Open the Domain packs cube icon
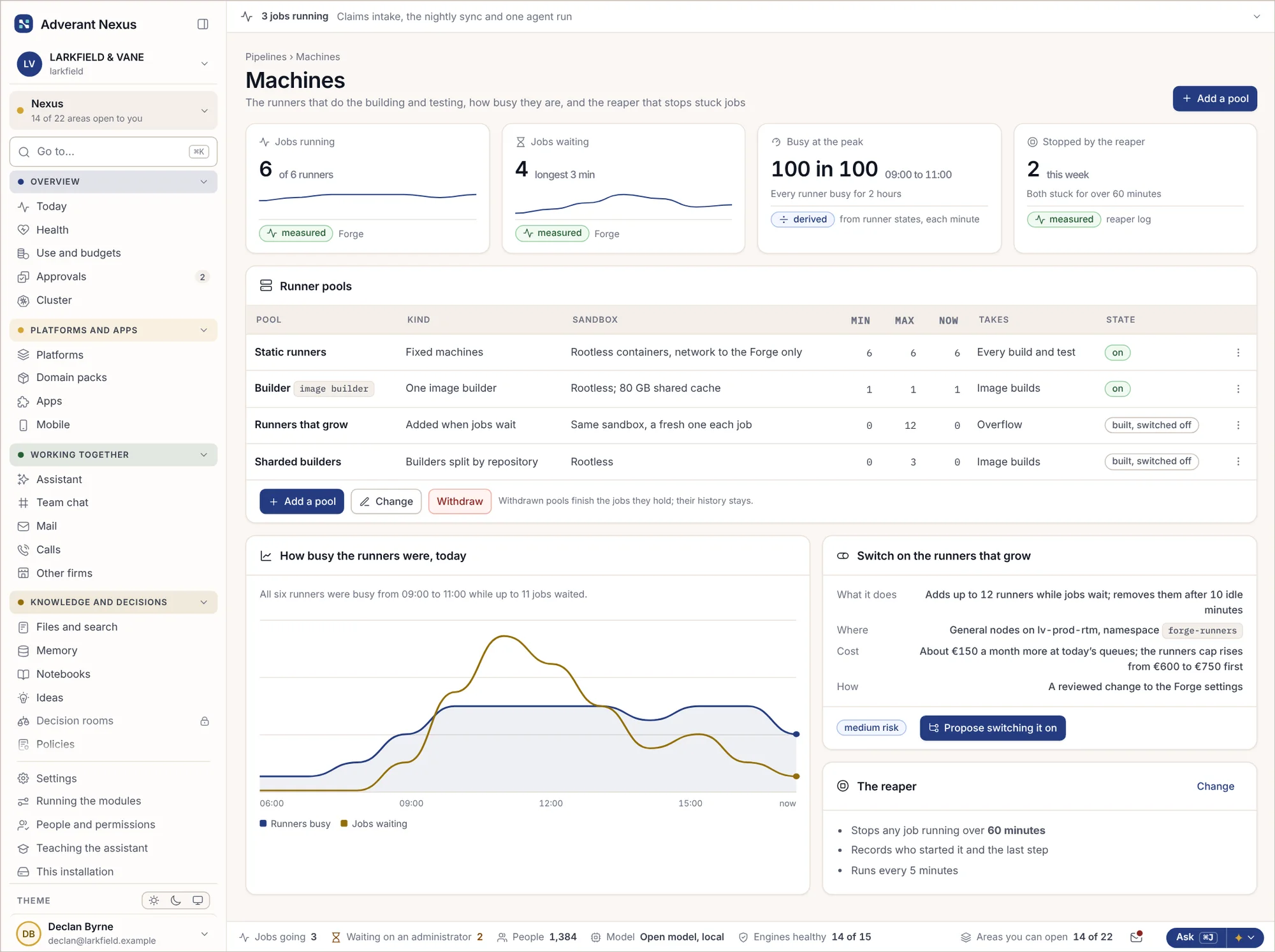Image resolution: width=1275 pixels, height=952 pixels. 24,378
